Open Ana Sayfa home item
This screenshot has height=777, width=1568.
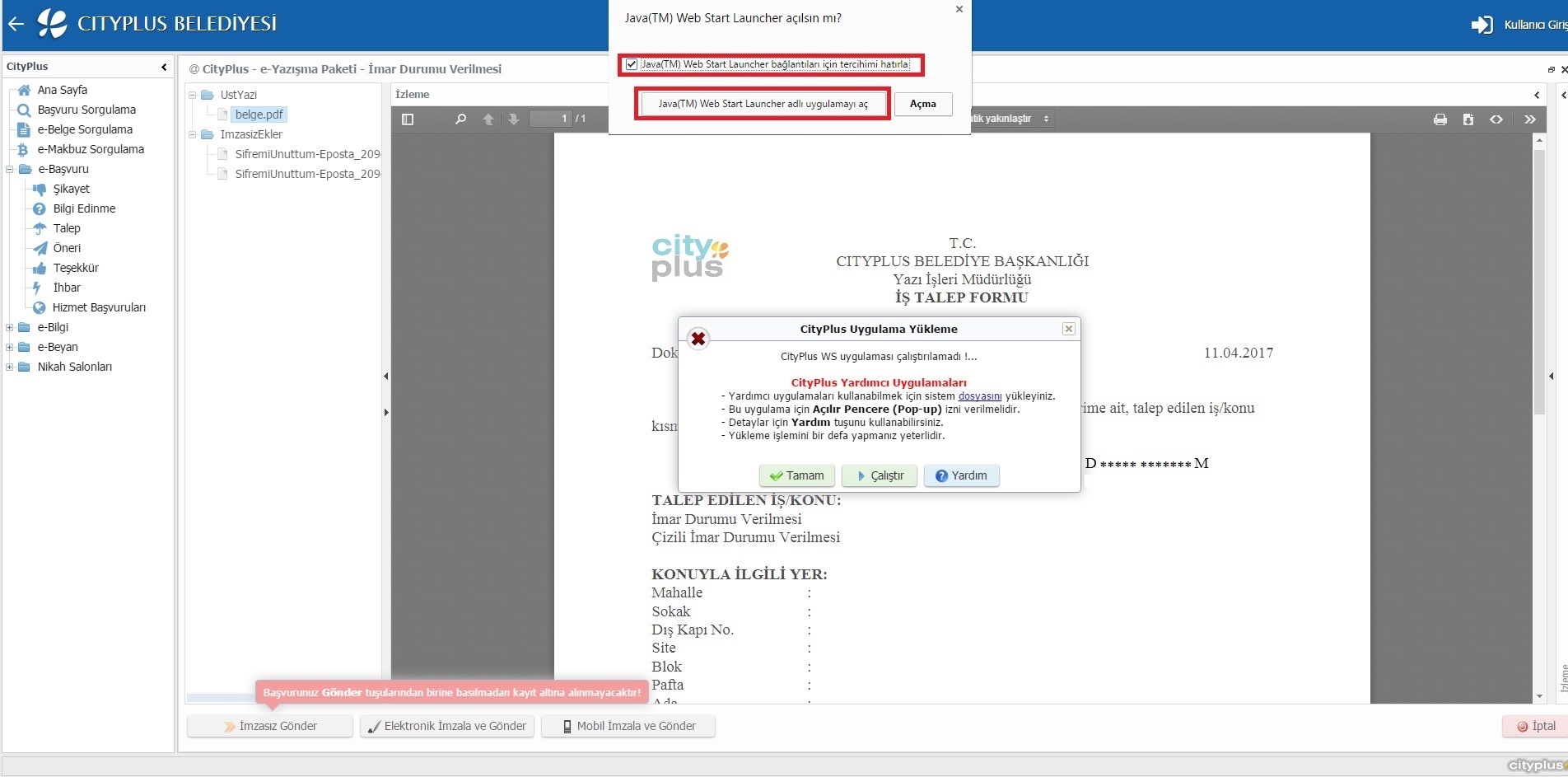click(62, 90)
